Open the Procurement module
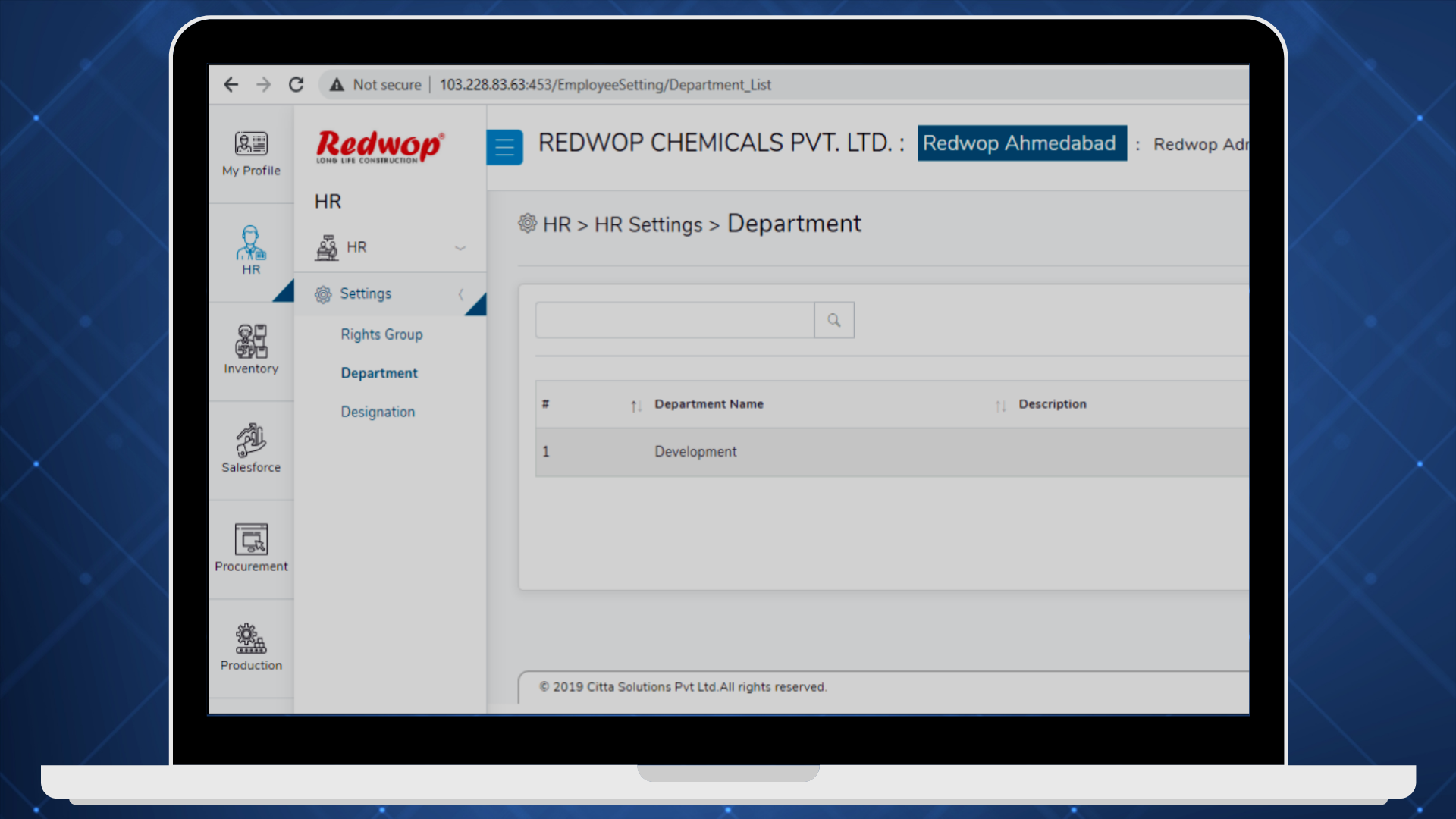The width and height of the screenshot is (1456, 819). (x=251, y=548)
